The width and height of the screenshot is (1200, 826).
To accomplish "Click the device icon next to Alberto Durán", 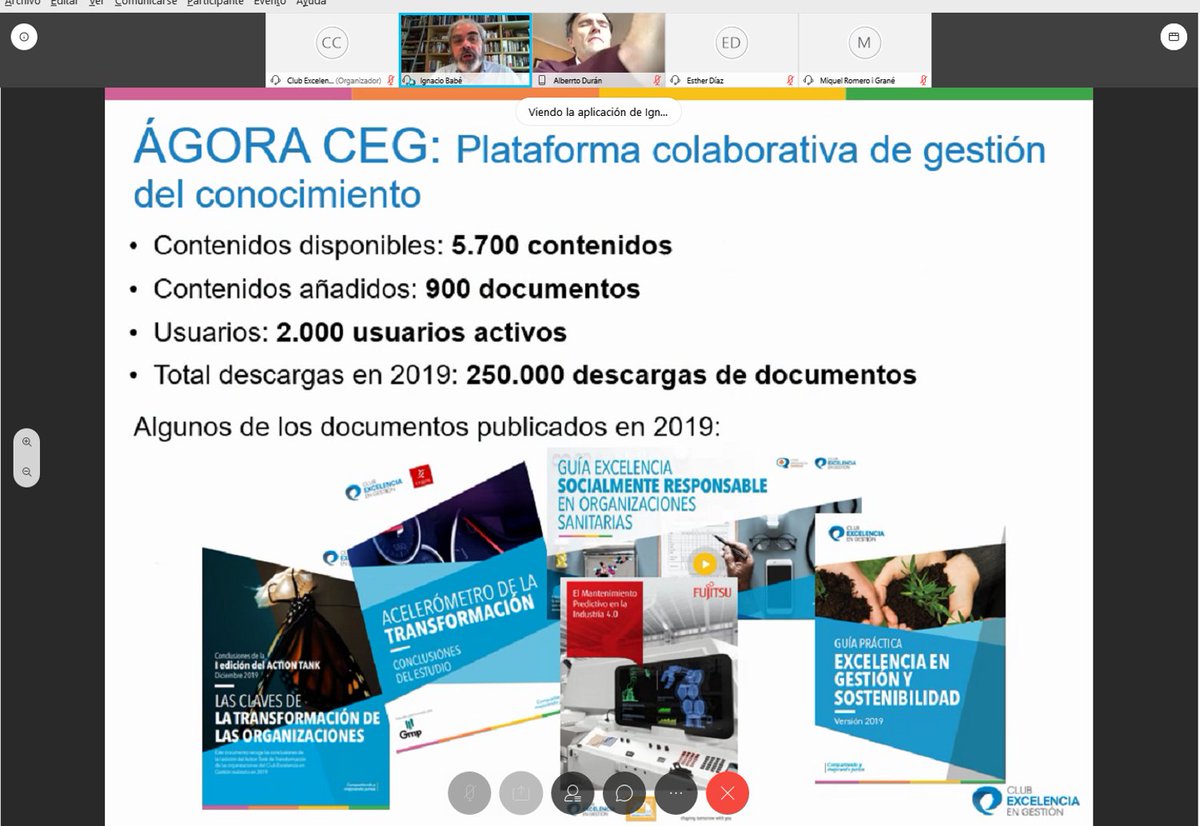I will (541, 79).
